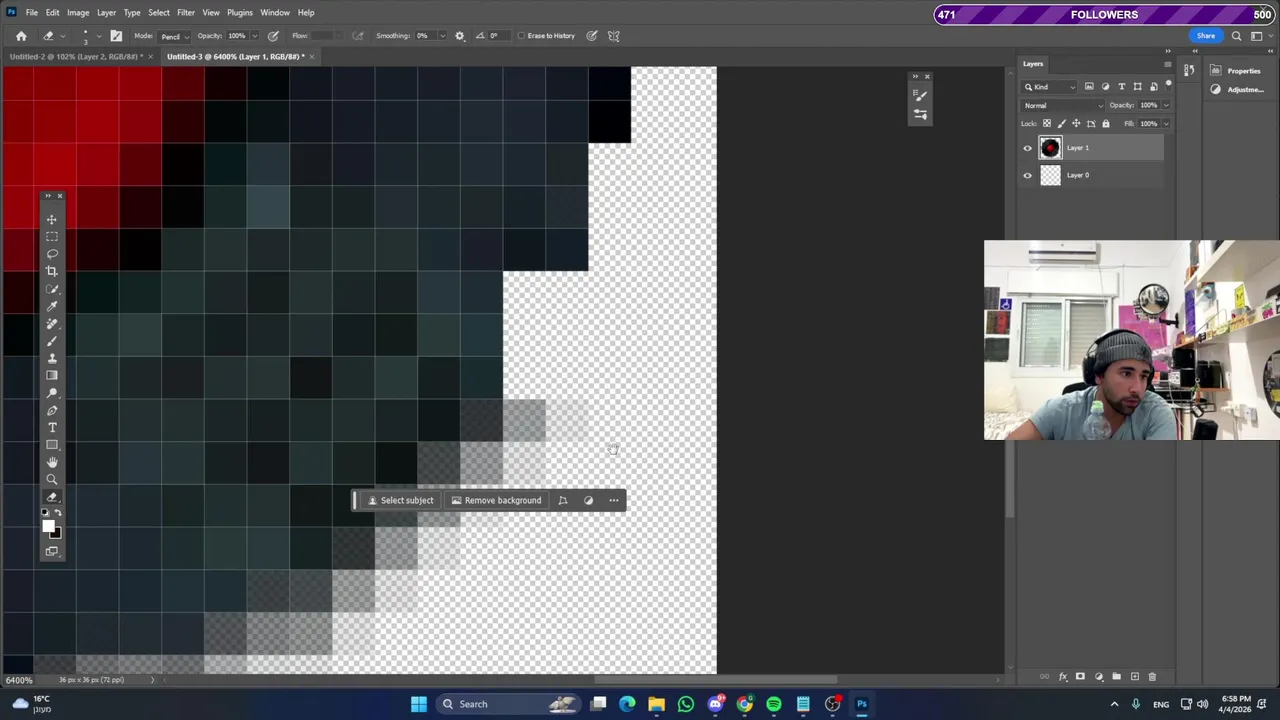Select the Spot Healing Brush tool

pyautogui.click(x=52, y=323)
